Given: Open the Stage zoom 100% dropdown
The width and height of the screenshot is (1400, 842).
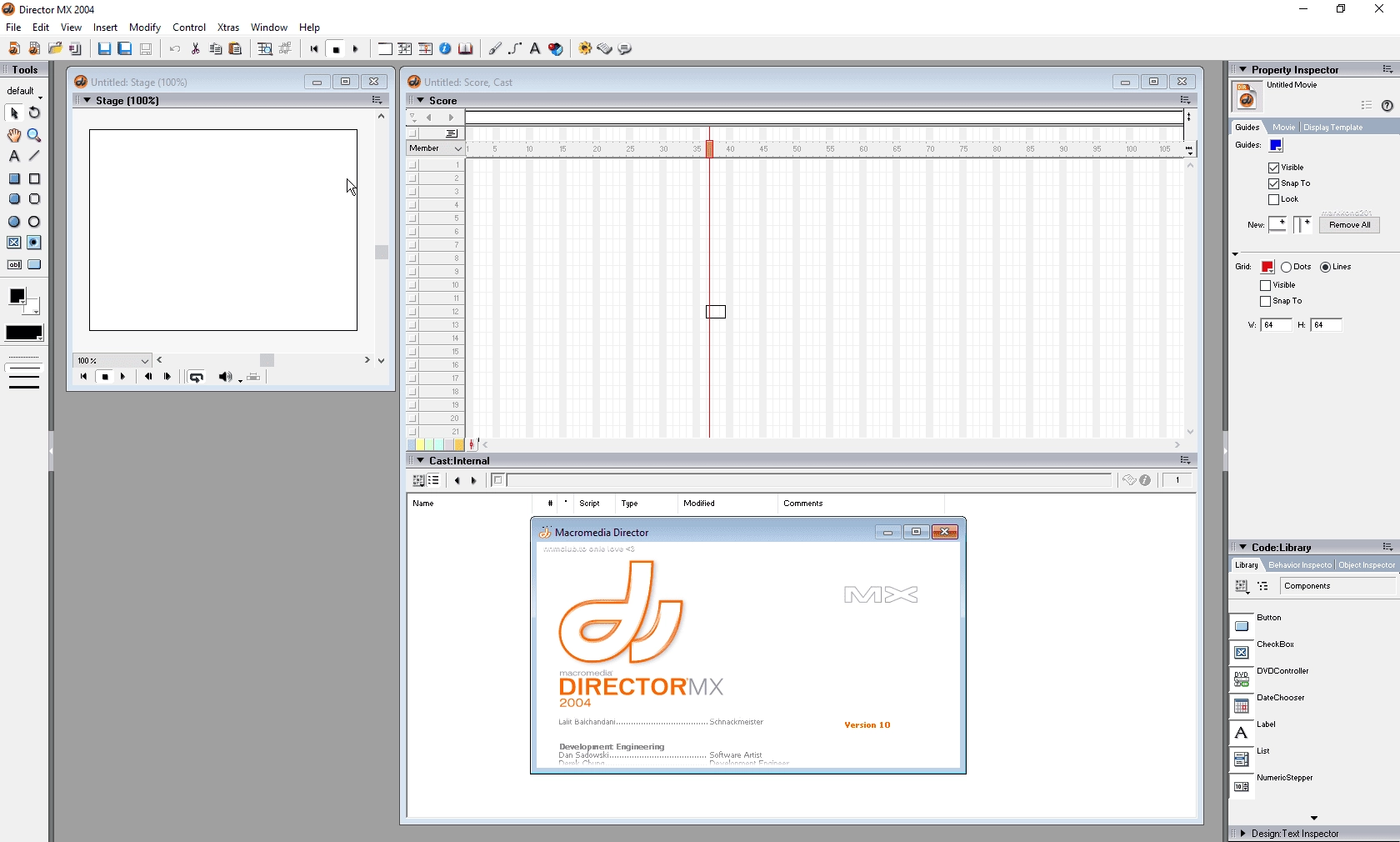Looking at the screenshot, I should (x=112, y=360).
